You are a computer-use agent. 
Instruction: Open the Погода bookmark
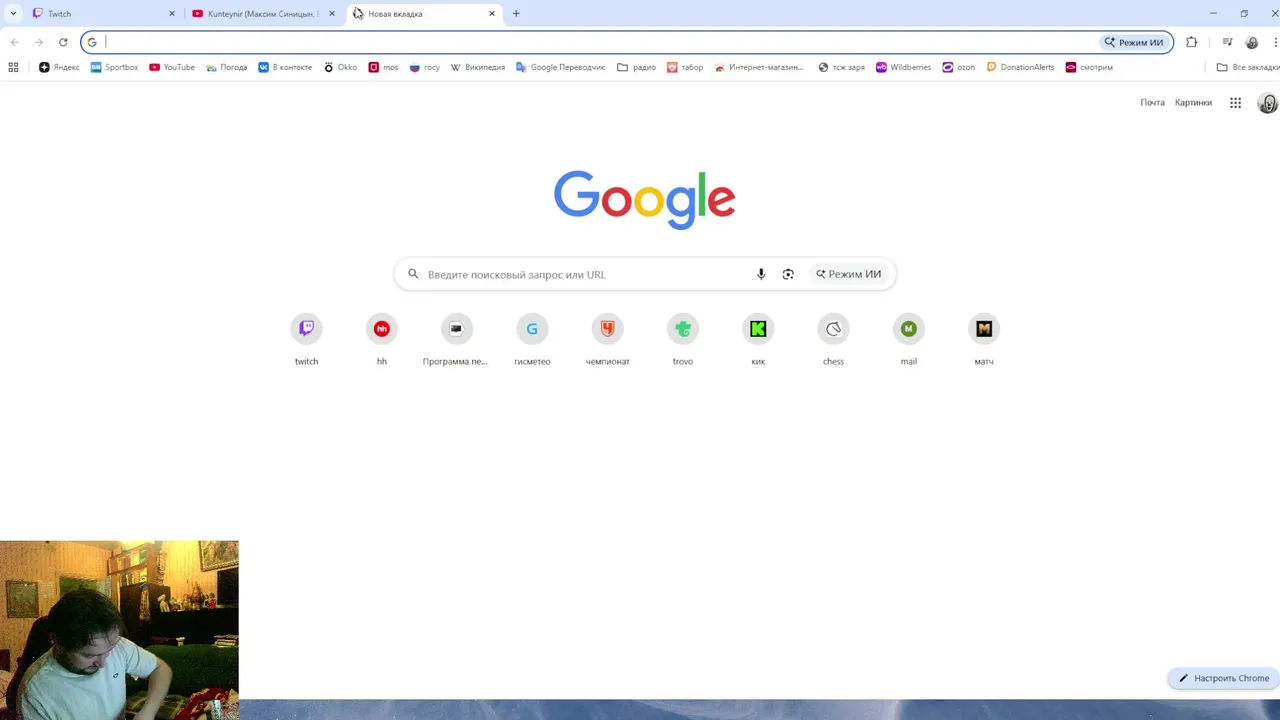227,67
